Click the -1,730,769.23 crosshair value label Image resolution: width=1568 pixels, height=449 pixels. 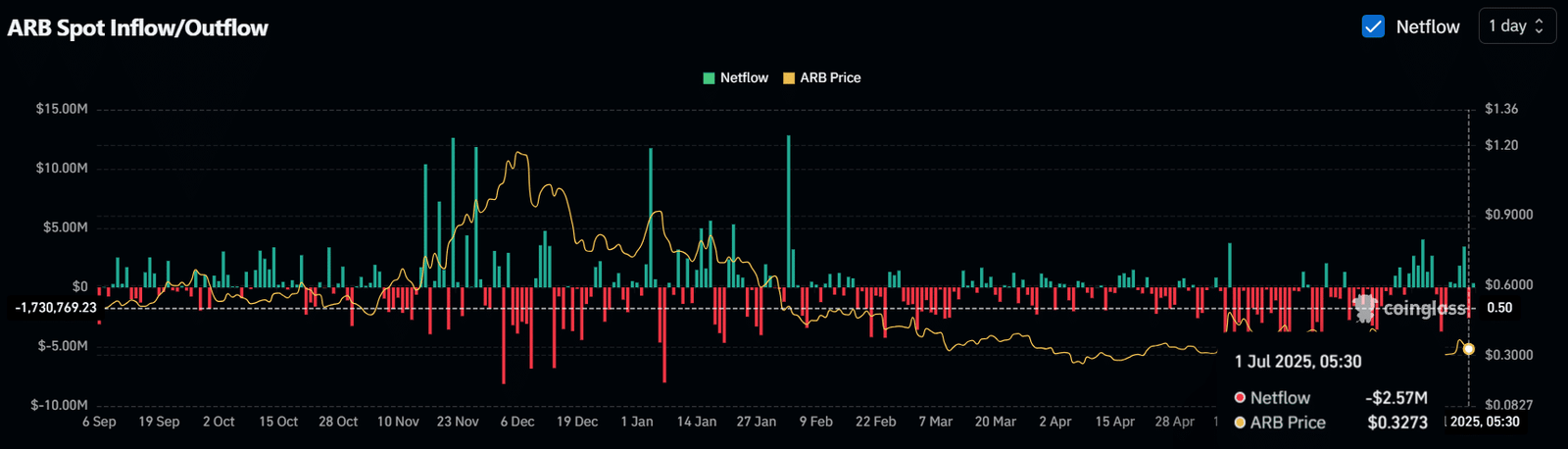pyautogui.click(x=56, y=308)
